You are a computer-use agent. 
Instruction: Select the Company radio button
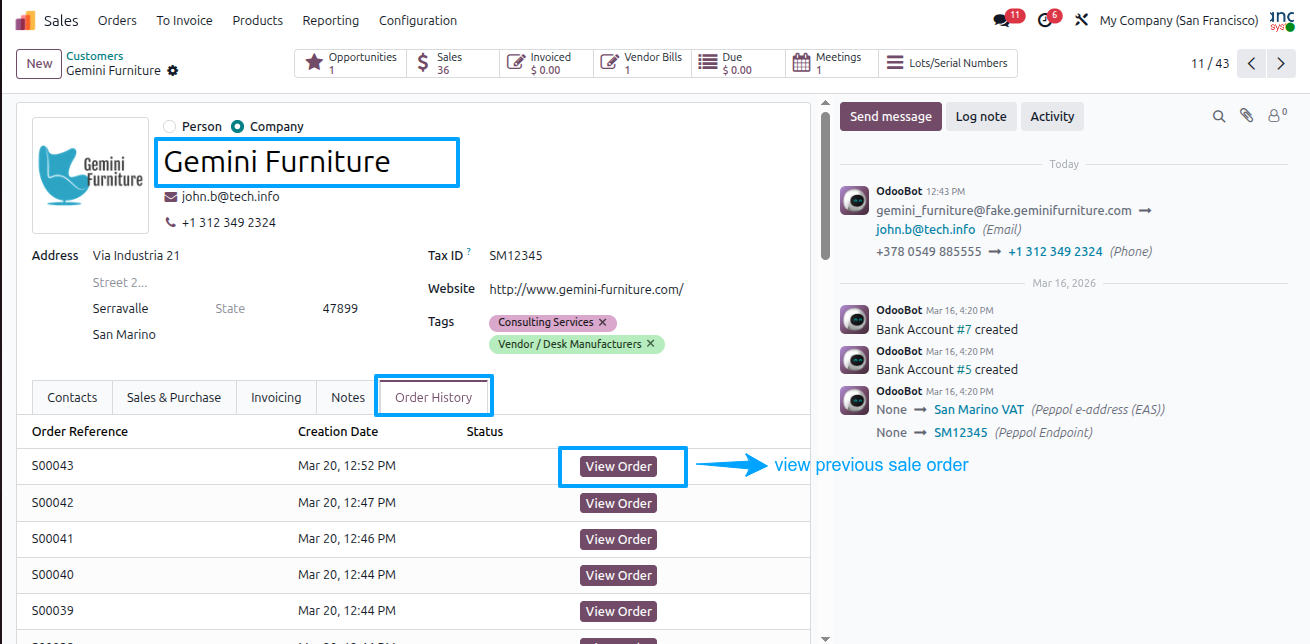coord(237,127)
